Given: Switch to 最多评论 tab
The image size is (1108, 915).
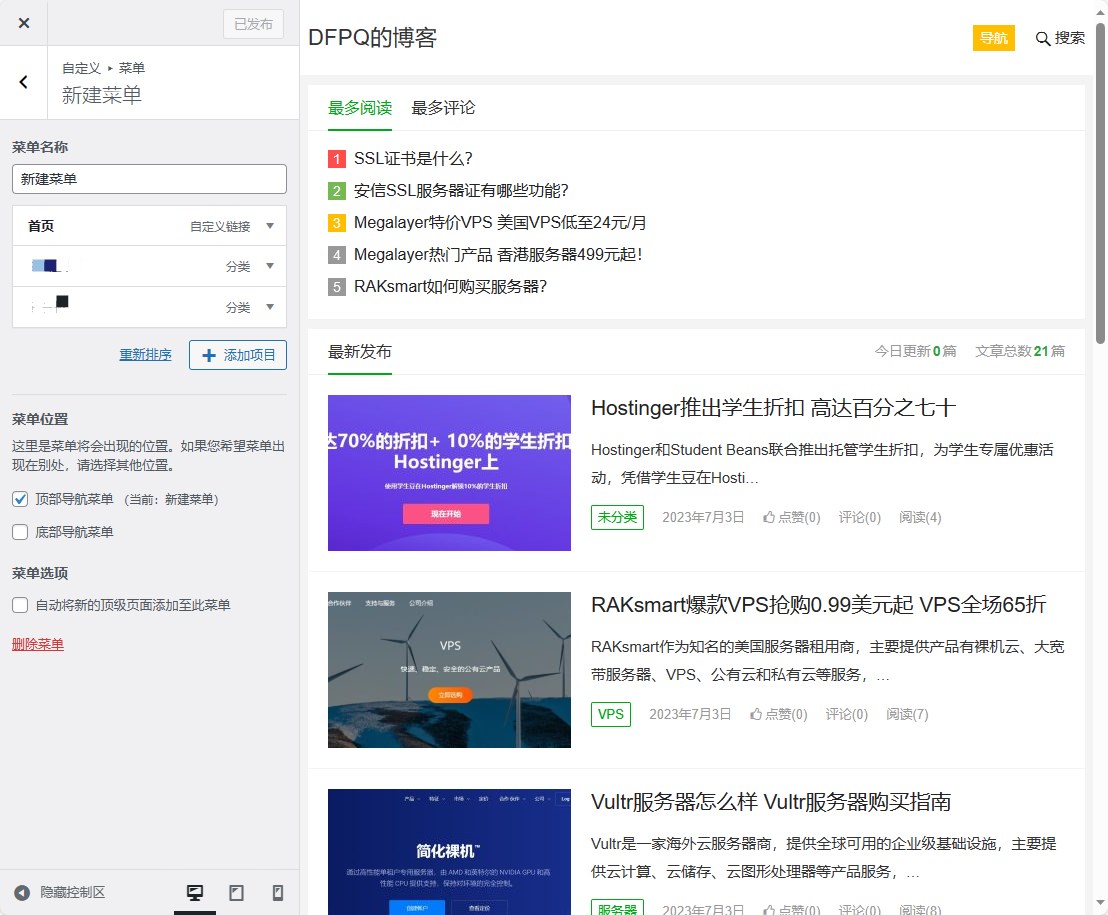Looking at the screenshot, I should pyautogui.click(x=443, y=108).
